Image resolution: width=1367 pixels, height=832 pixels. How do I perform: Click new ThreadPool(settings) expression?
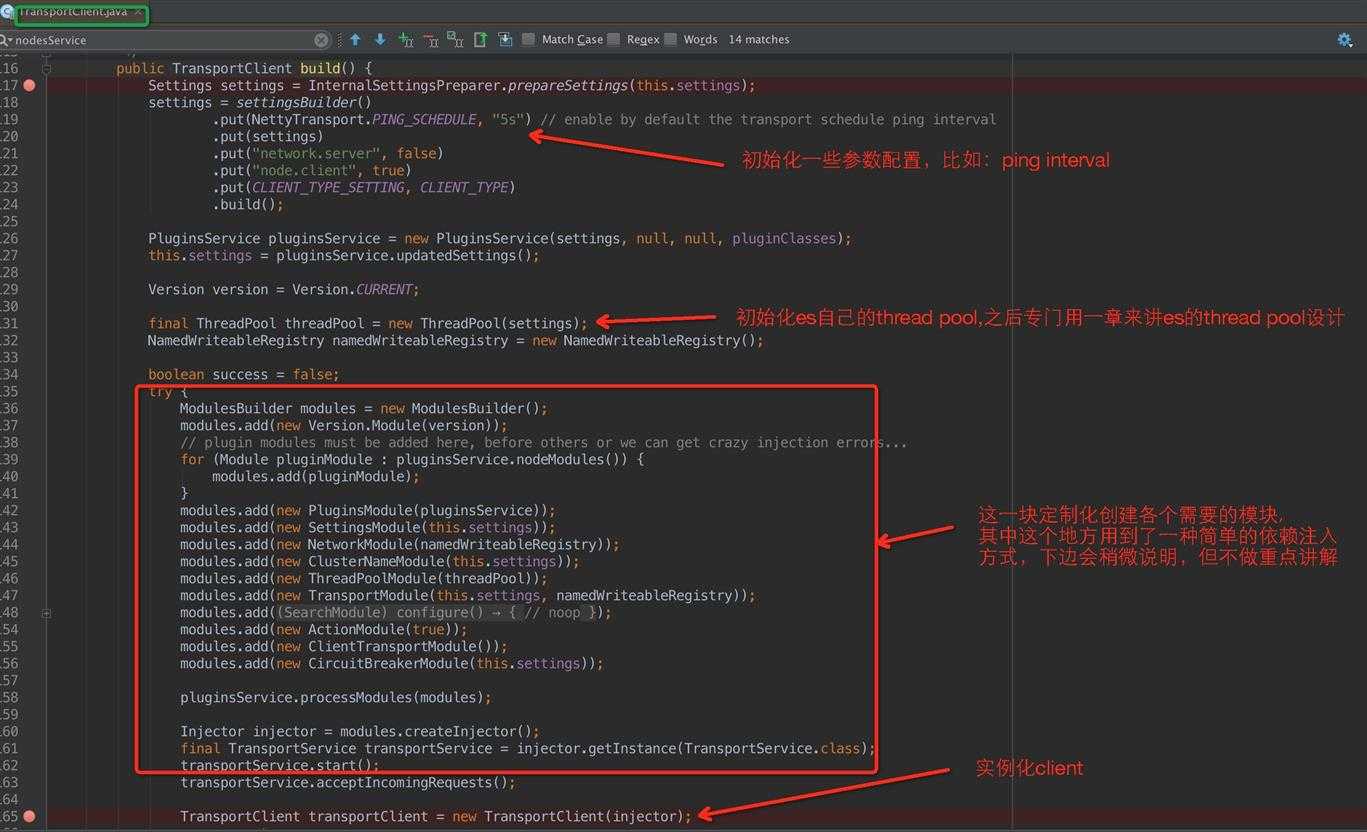(484, 324)
